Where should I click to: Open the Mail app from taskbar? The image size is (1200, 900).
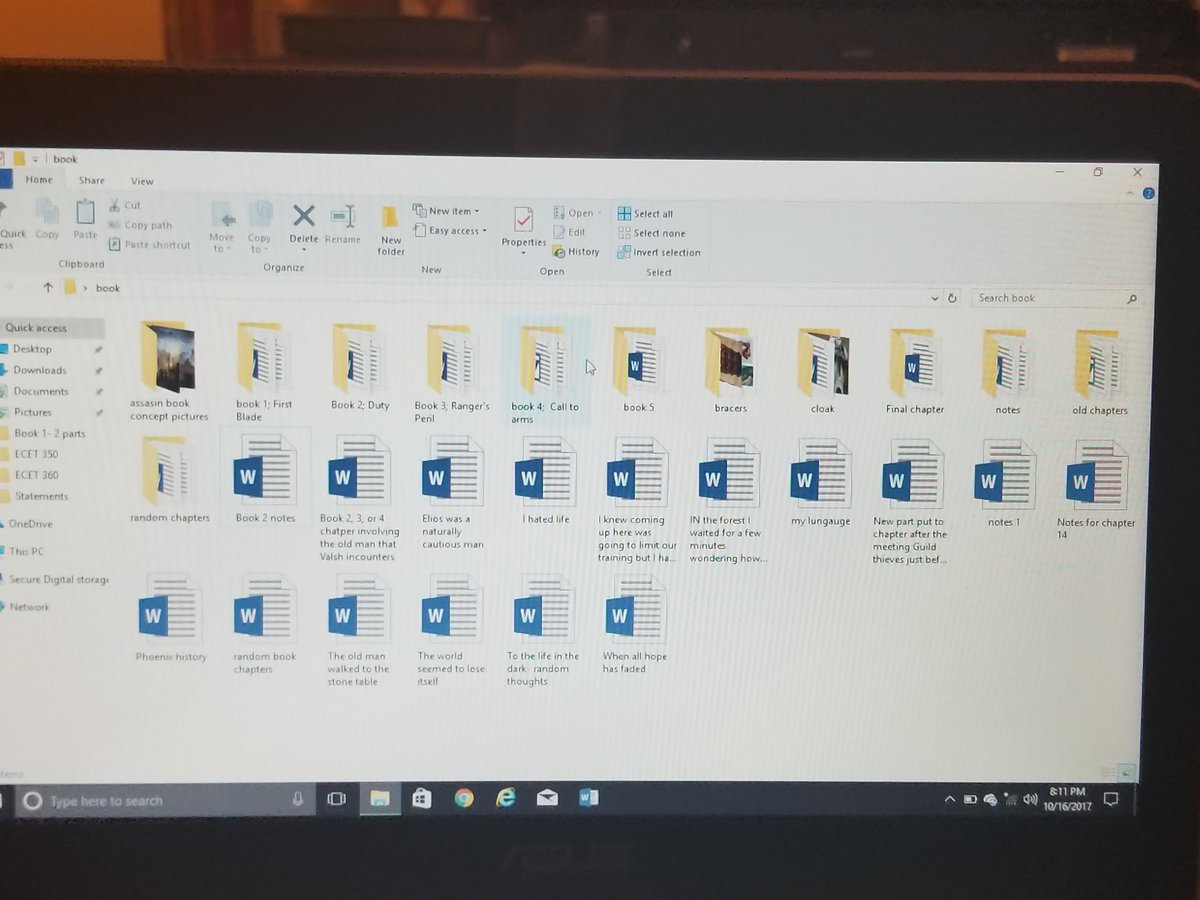point(547,798)
